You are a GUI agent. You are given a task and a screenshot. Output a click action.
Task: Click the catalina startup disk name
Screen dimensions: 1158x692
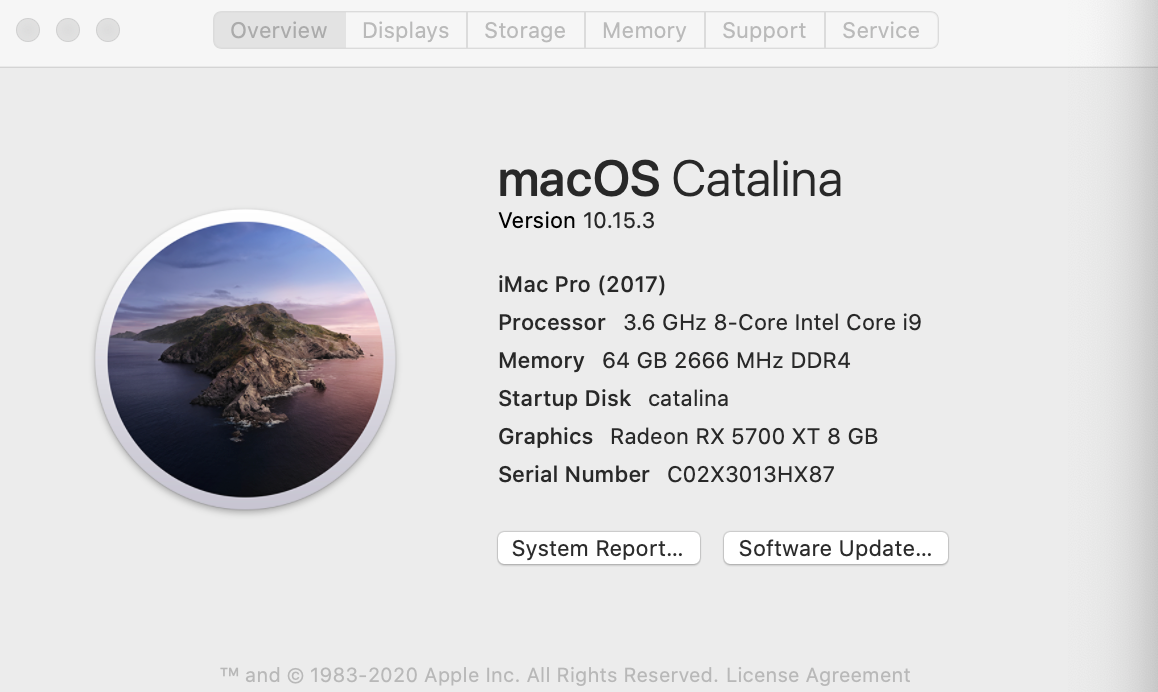point(688,399)
